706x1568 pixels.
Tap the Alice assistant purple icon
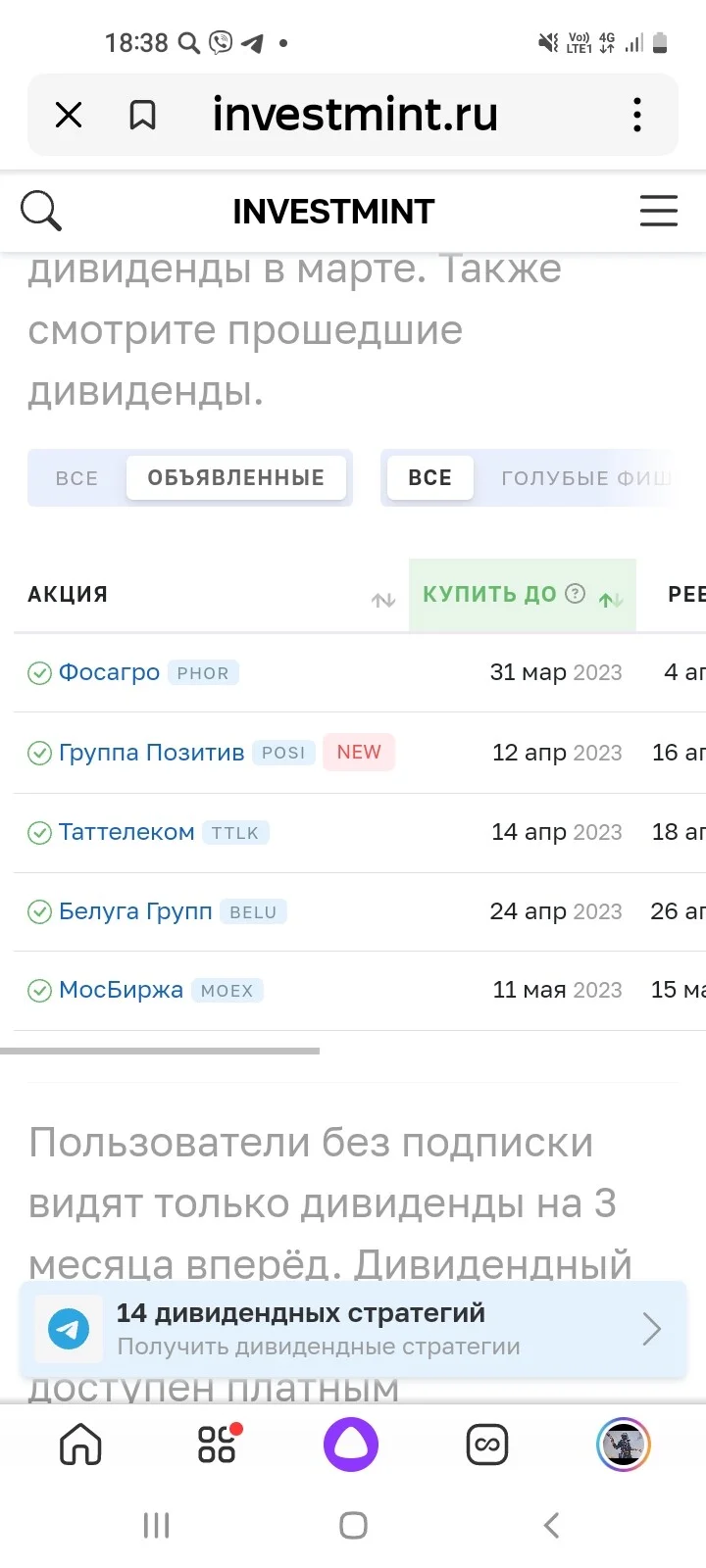click(351, 1444)
